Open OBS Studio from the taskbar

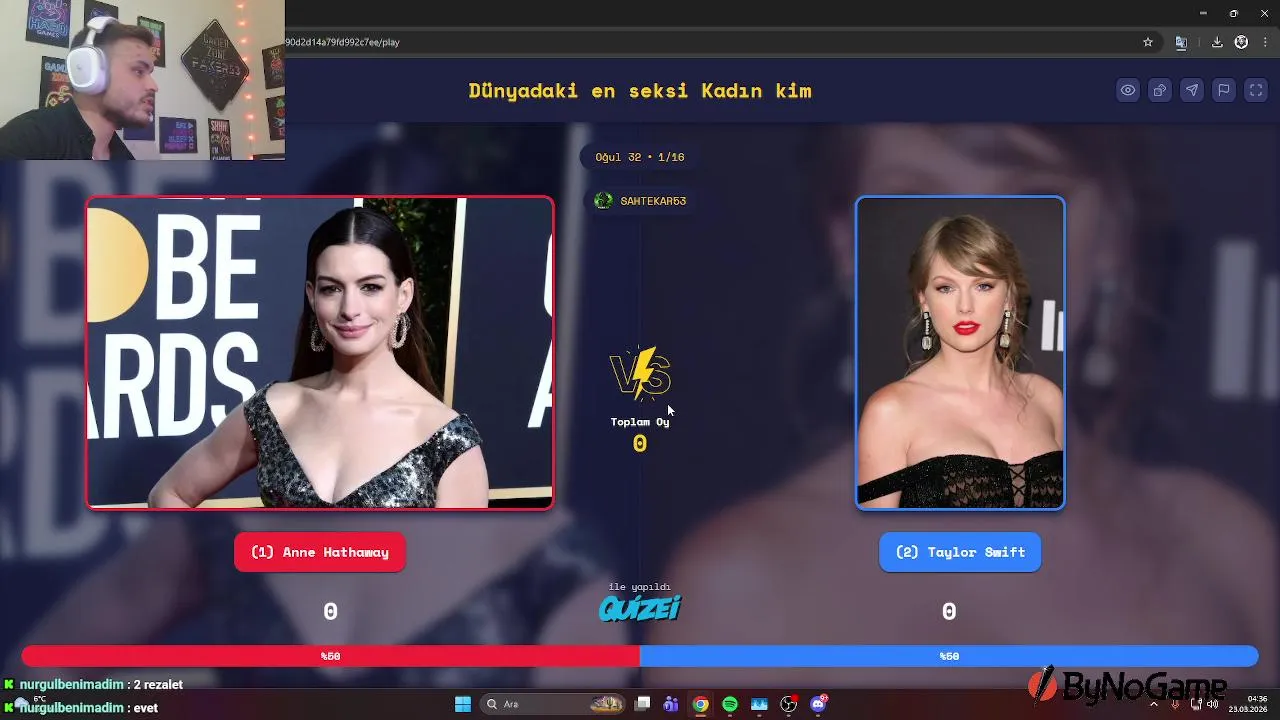(789, 704)
